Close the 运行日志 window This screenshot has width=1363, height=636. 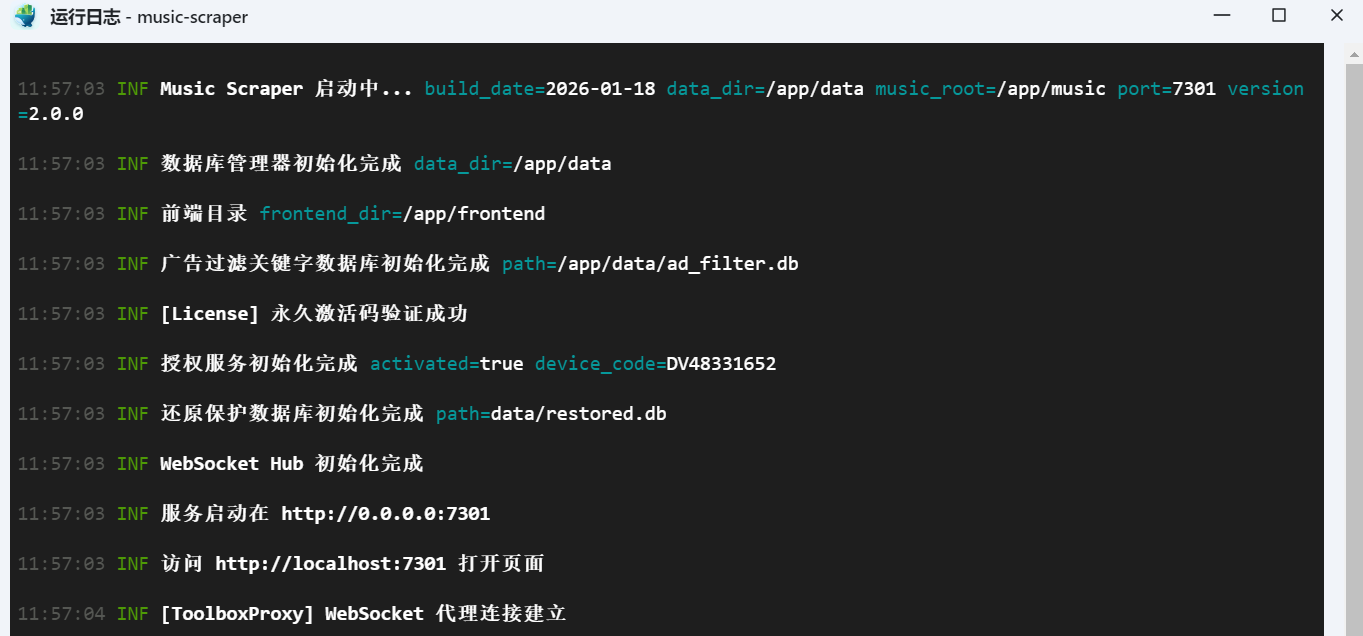[x=1337, y=16]
